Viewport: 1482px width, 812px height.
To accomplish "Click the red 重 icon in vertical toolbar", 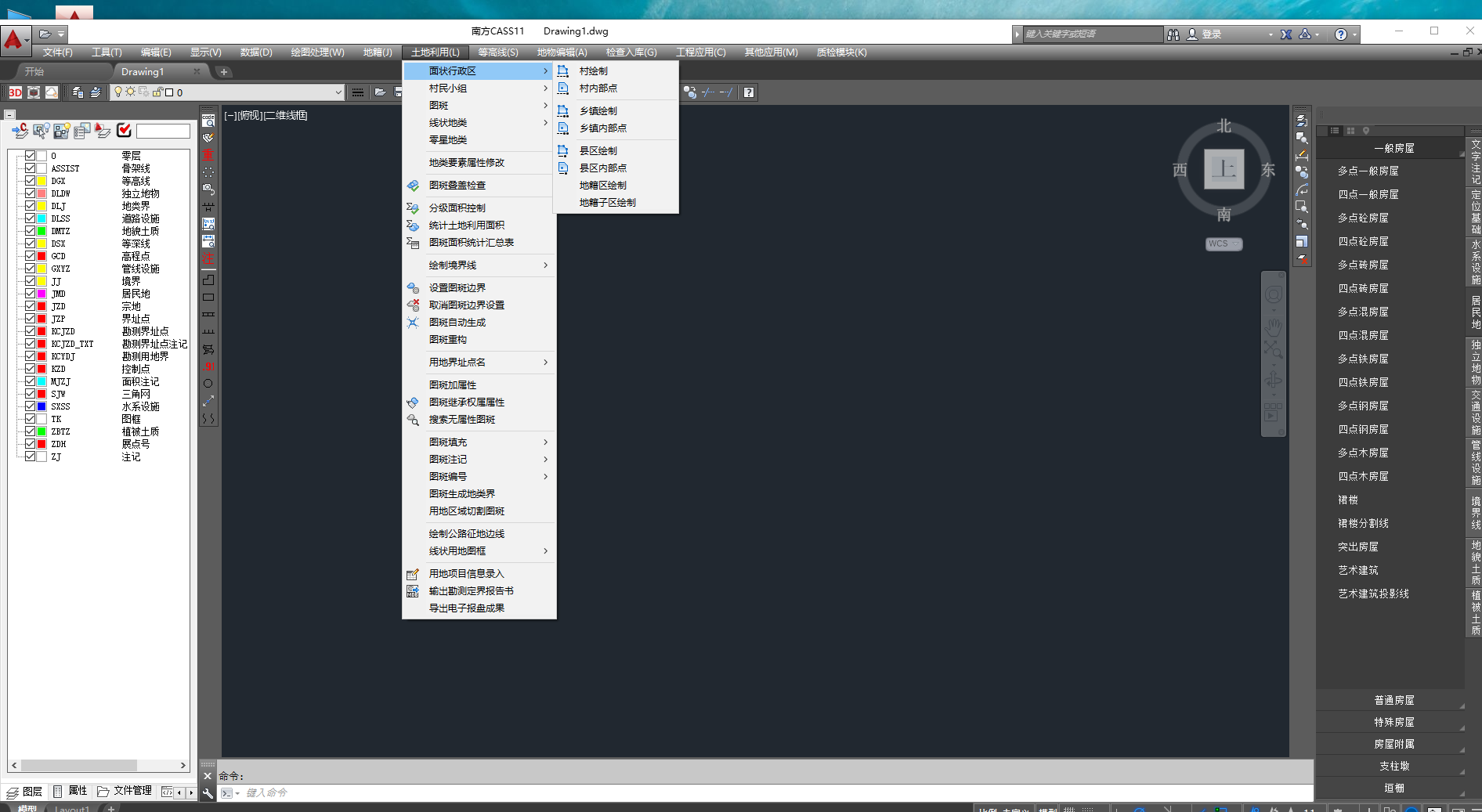I will (208, 154).
